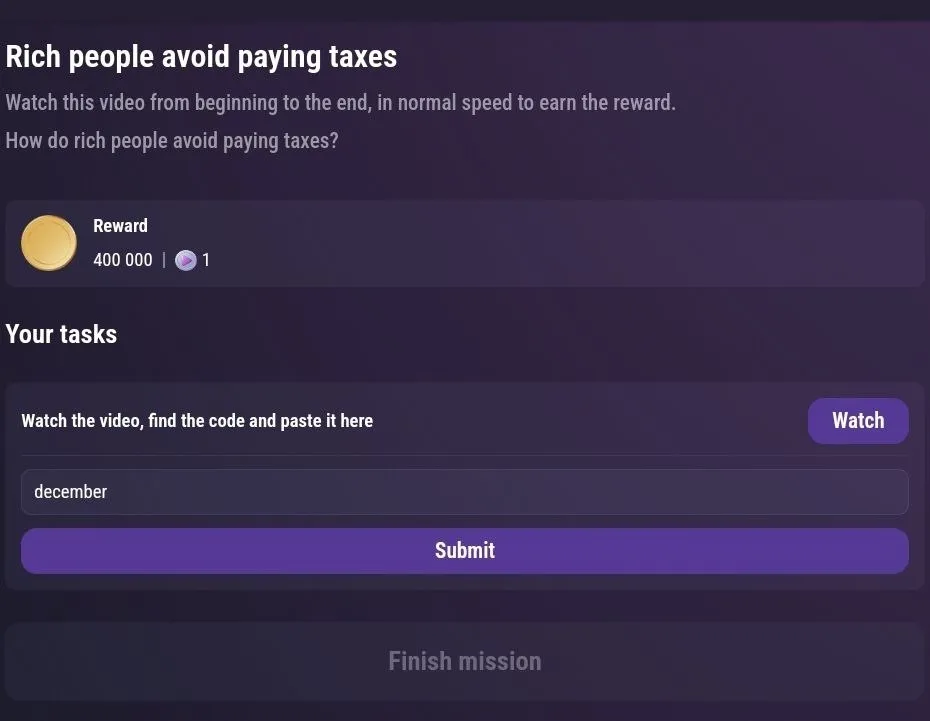This screenshot has width=930, height=721.
Task: Select the 400 000 reward amount
Action: (123, 261)
